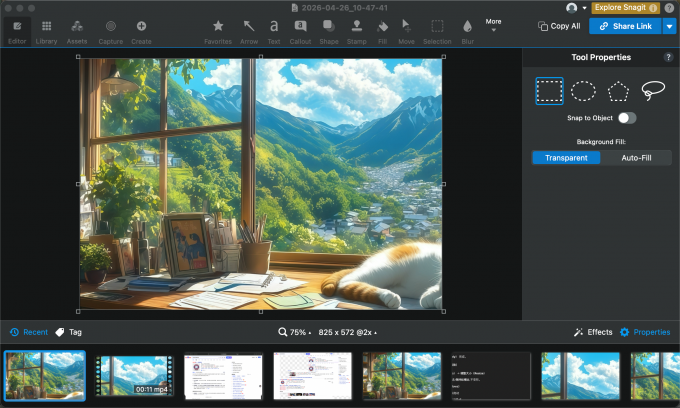Show Recent captures in tray

coord(29,332)
